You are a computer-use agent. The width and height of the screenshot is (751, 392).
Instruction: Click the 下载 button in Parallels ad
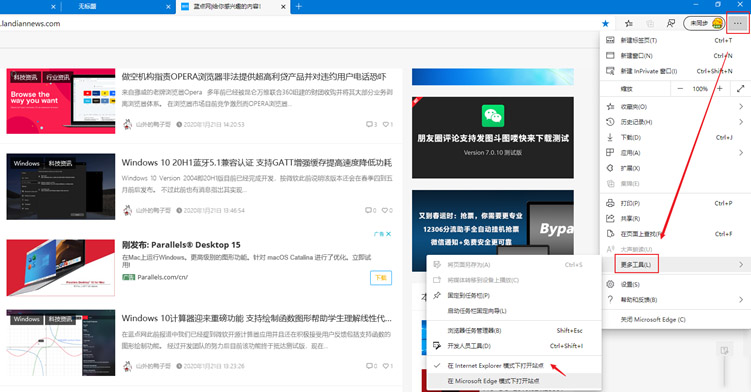coord(381,278)
